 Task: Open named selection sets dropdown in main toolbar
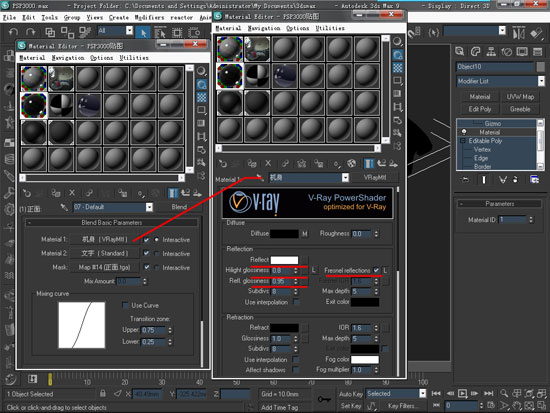(502, 31)
